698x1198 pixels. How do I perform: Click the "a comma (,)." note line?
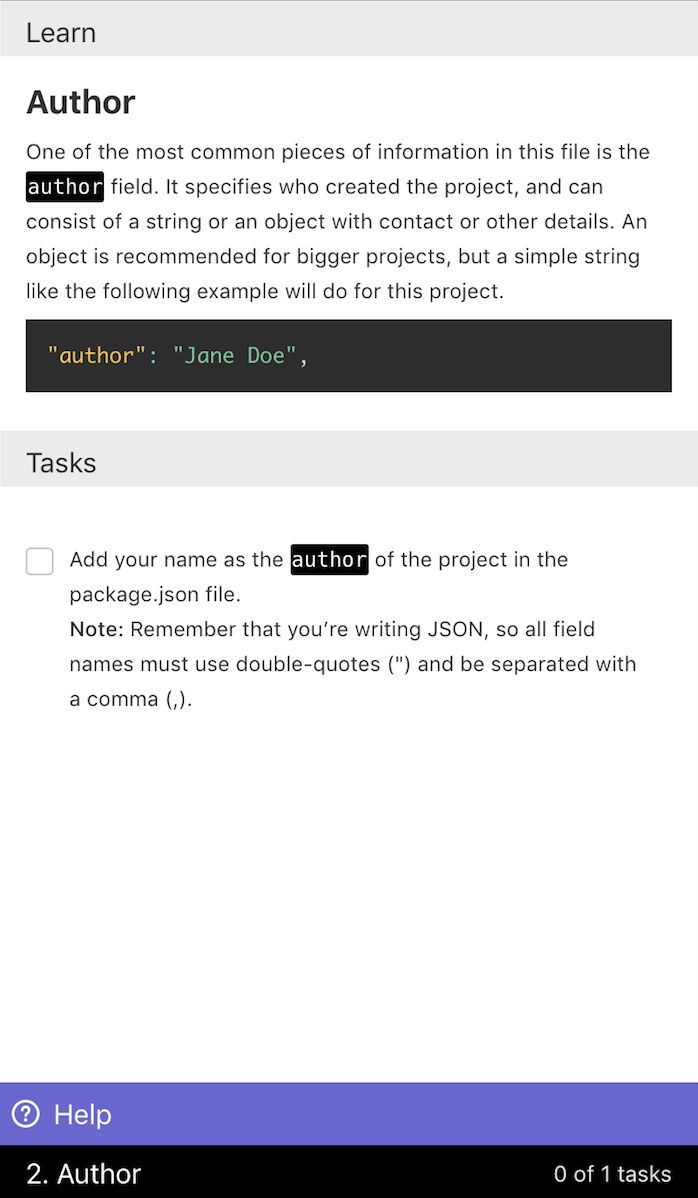click(x=130, y=699)
